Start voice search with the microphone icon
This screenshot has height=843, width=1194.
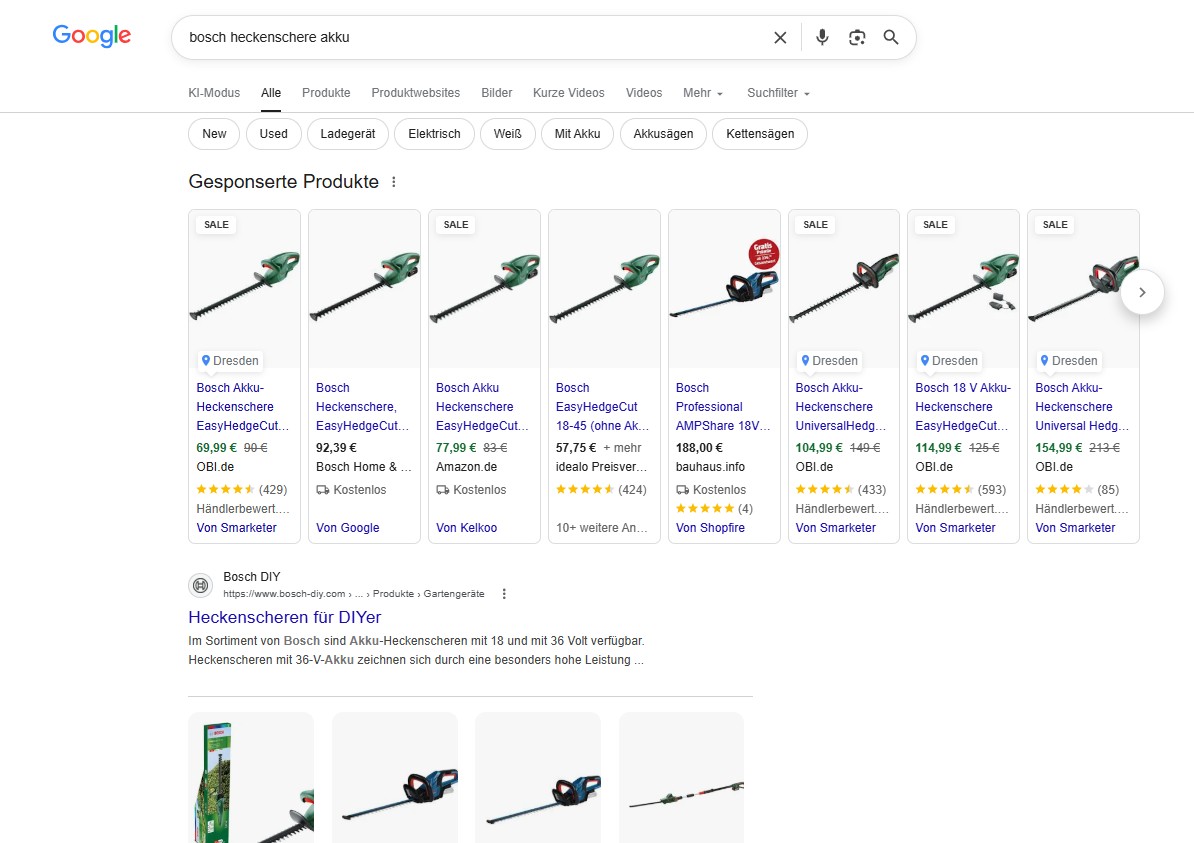tap(822, 37)
